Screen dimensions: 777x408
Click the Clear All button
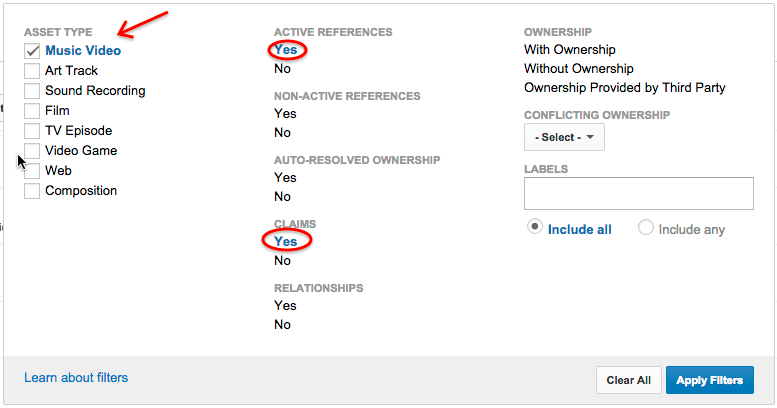[x=628, y=380]
